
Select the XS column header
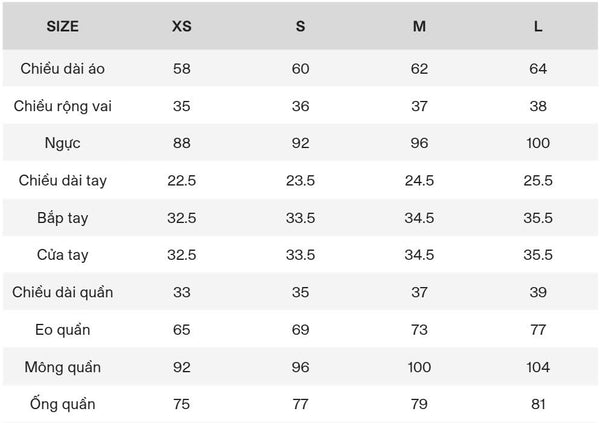(182, 26)
